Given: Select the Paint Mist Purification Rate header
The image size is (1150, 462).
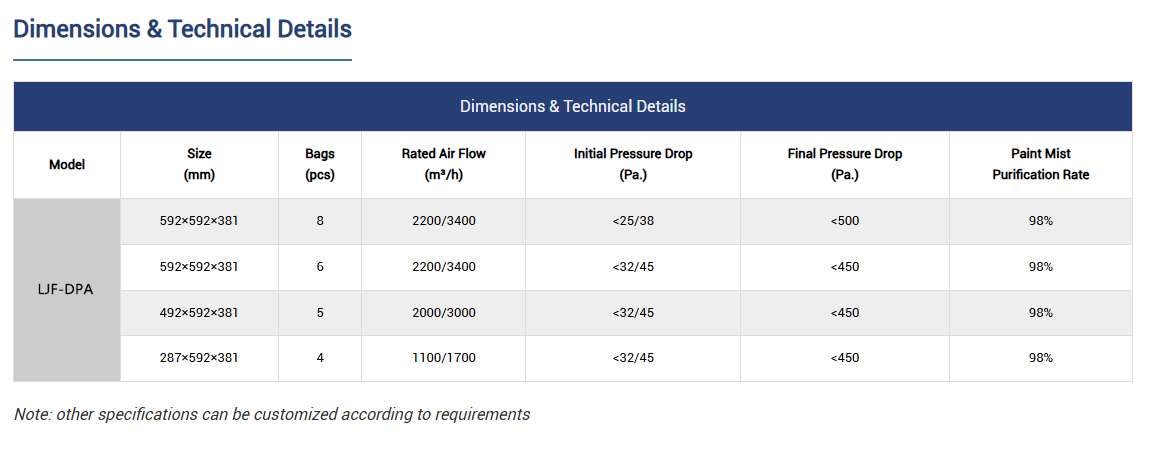Looking at the screenshot, I should point(1040,164).
